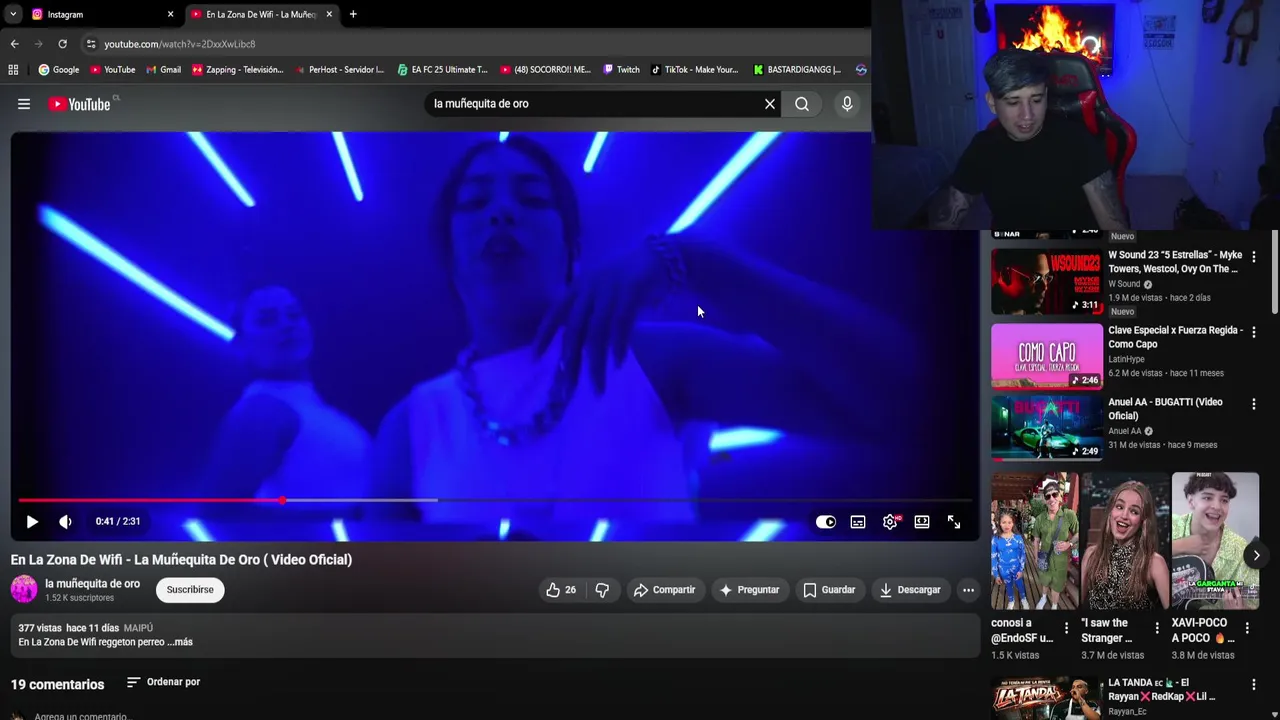1280x720 pixels.
Task: Click the address bar URL
Action: tap(180, 44)
